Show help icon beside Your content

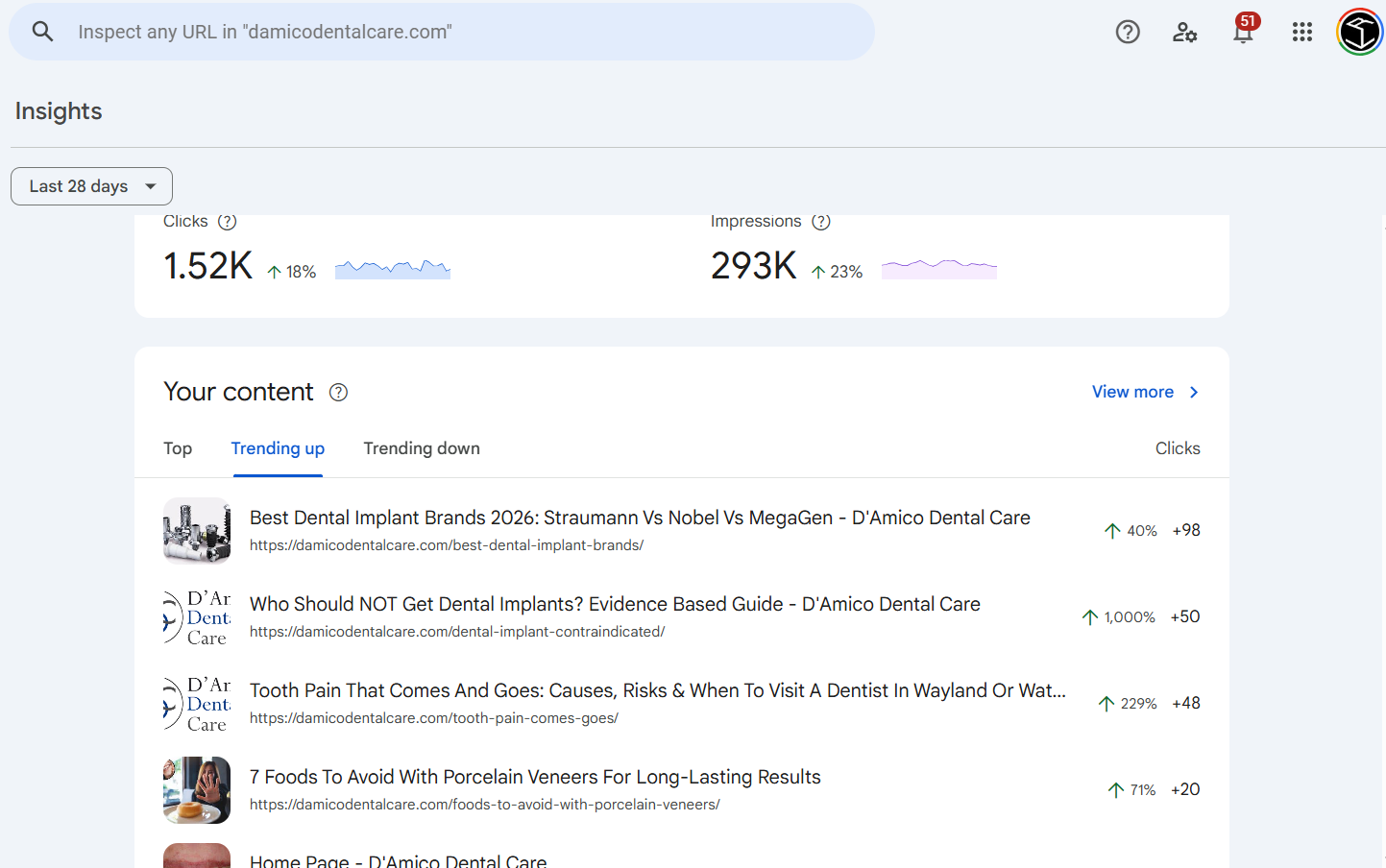point(338,392)
